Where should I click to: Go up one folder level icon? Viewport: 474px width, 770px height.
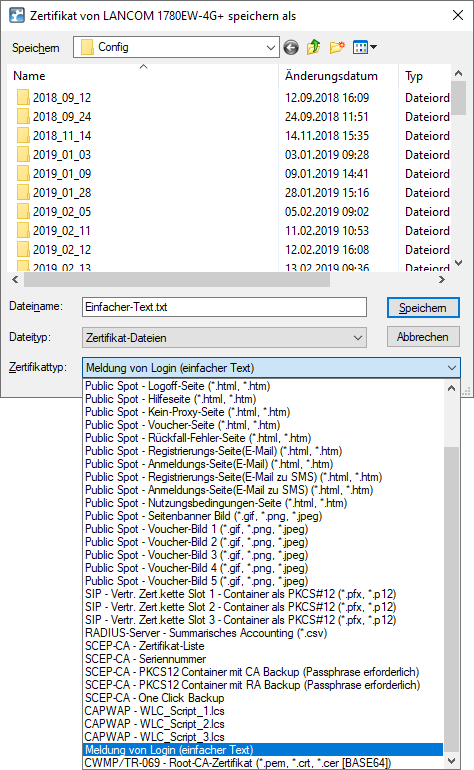tap(313, 48)
